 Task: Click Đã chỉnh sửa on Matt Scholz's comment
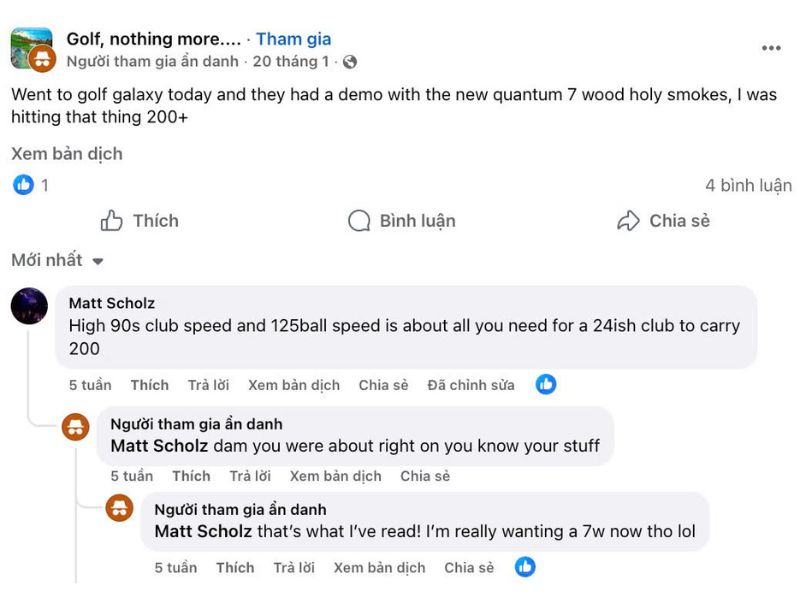[471, 385]
